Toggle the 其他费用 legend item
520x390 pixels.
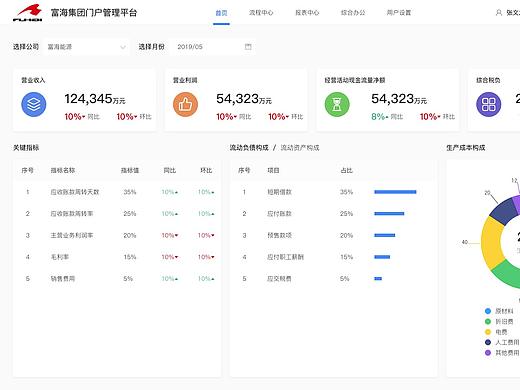[x=502, y=353]
